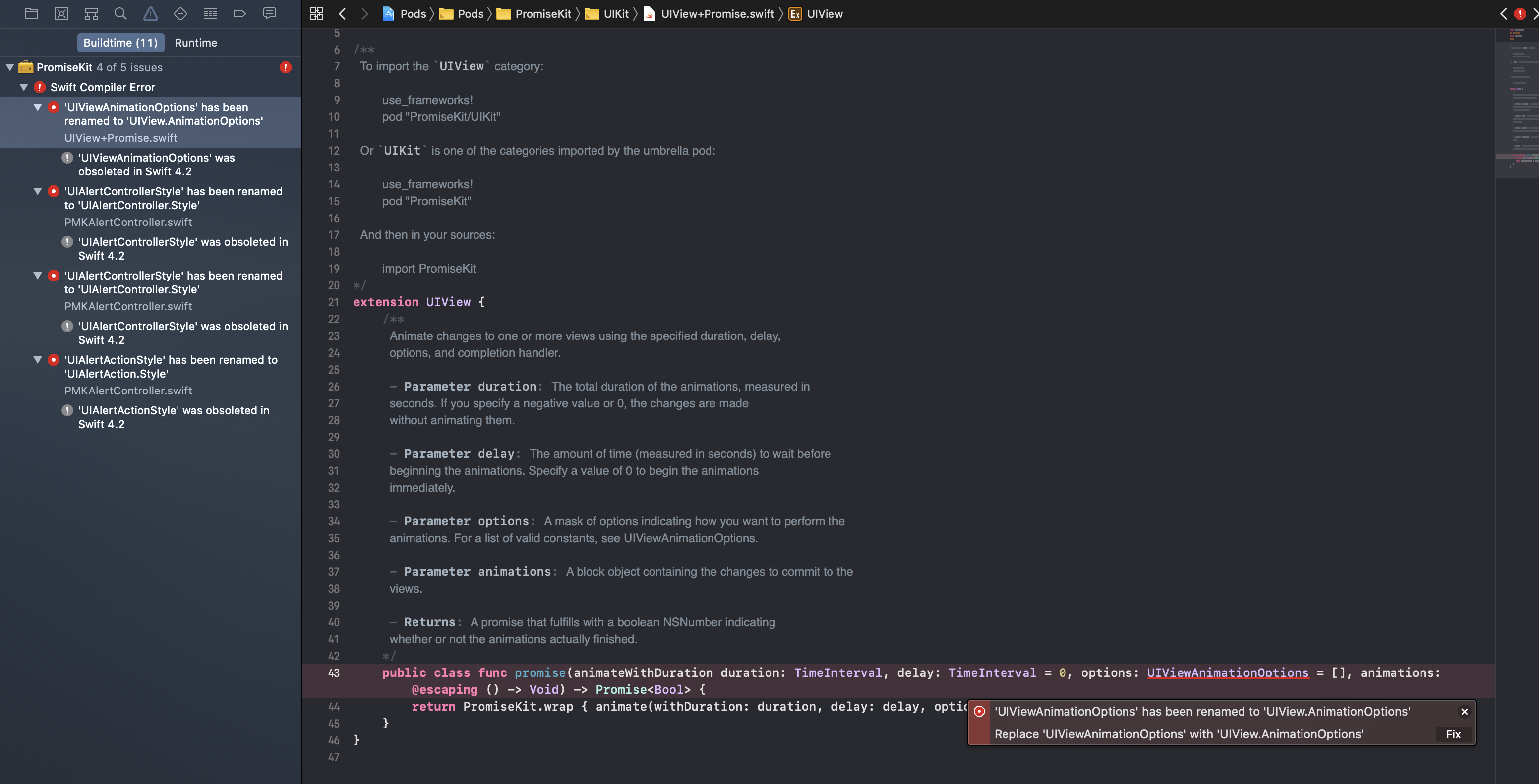
Task: Open the Test navigator diamond icon
Action: [180, 14]
